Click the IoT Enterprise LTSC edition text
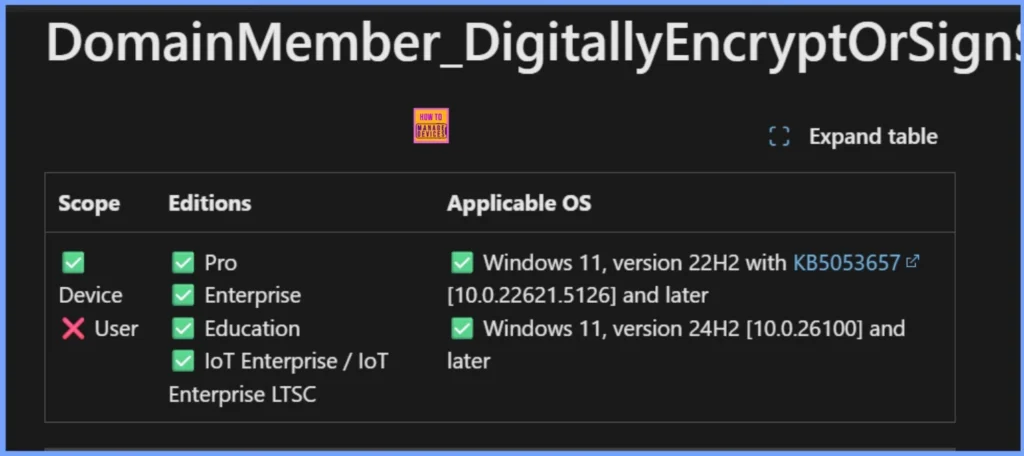Screen dimensions: 1024x456 point(242,394)
